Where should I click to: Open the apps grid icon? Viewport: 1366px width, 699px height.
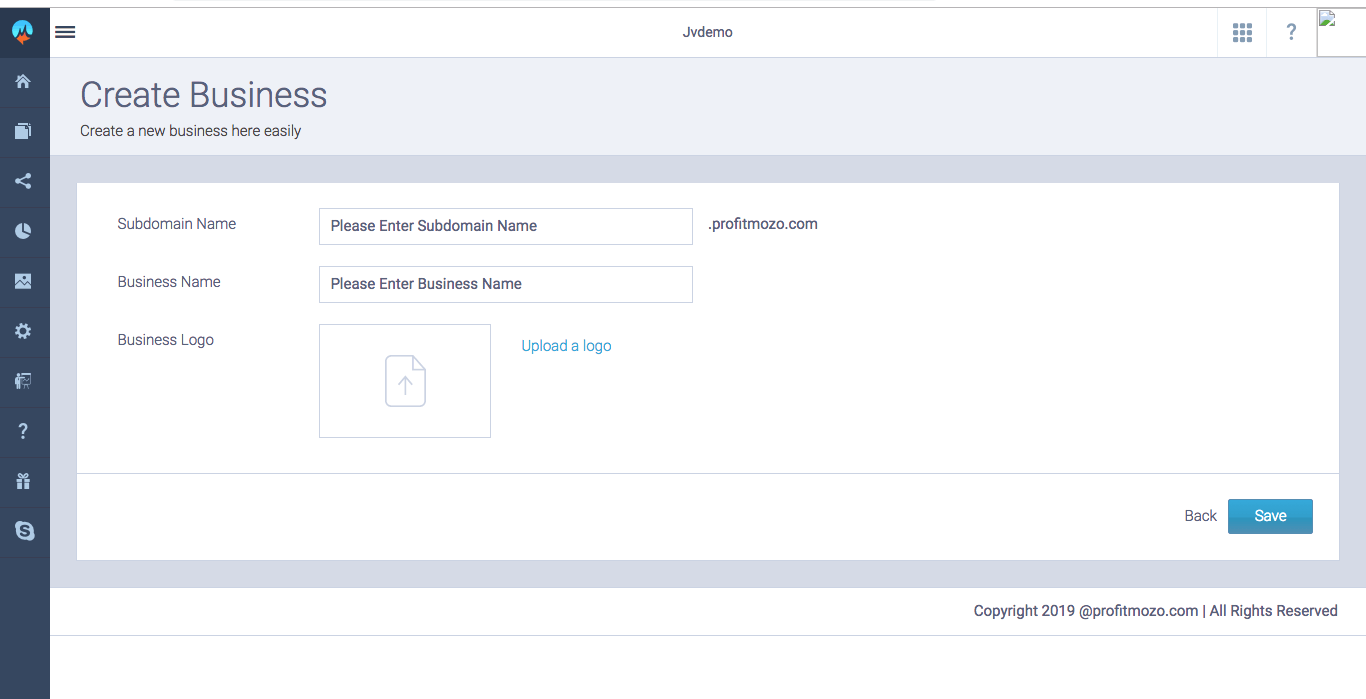[1242, 33]
